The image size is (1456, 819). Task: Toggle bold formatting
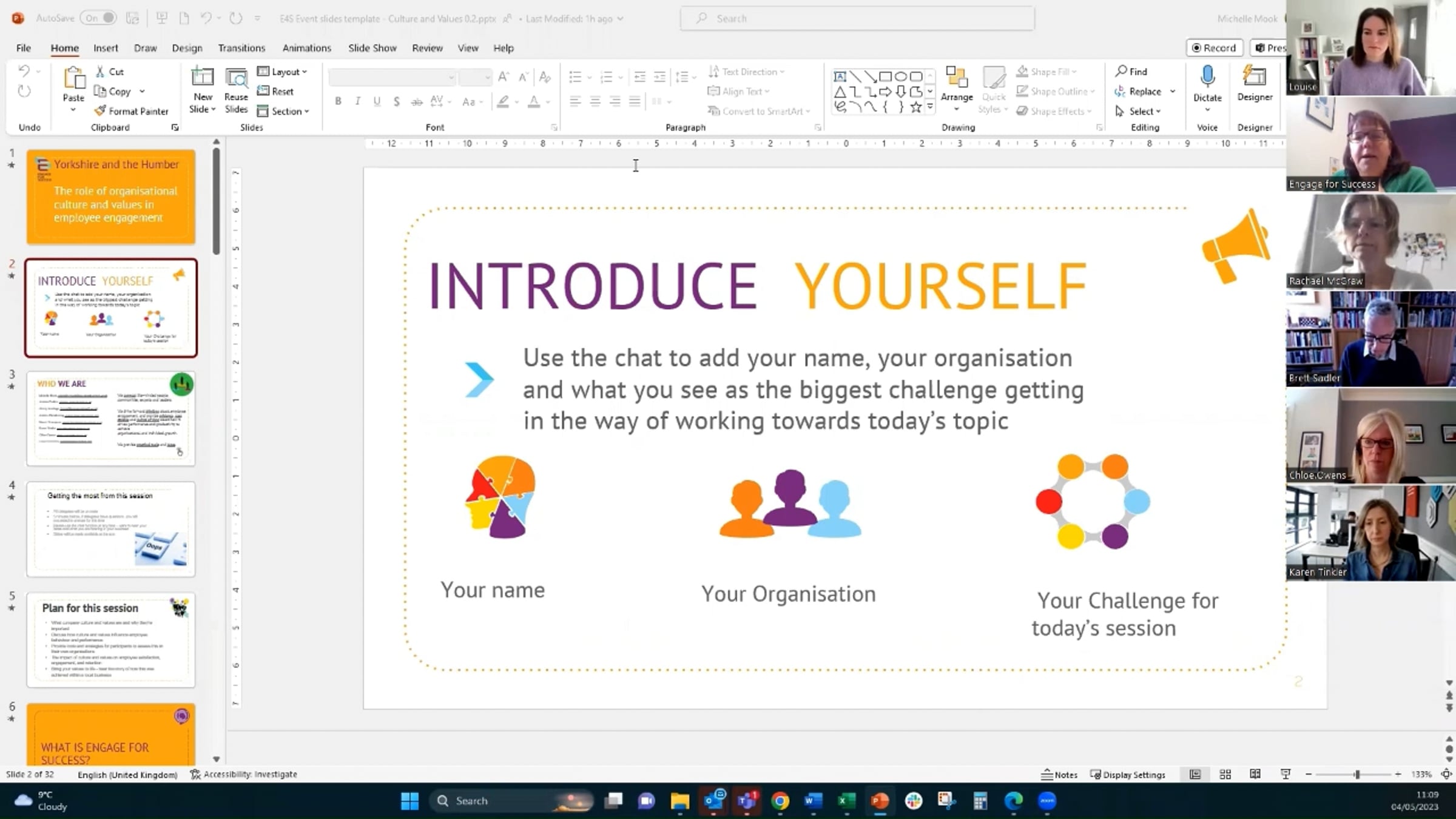pos(338,101)
